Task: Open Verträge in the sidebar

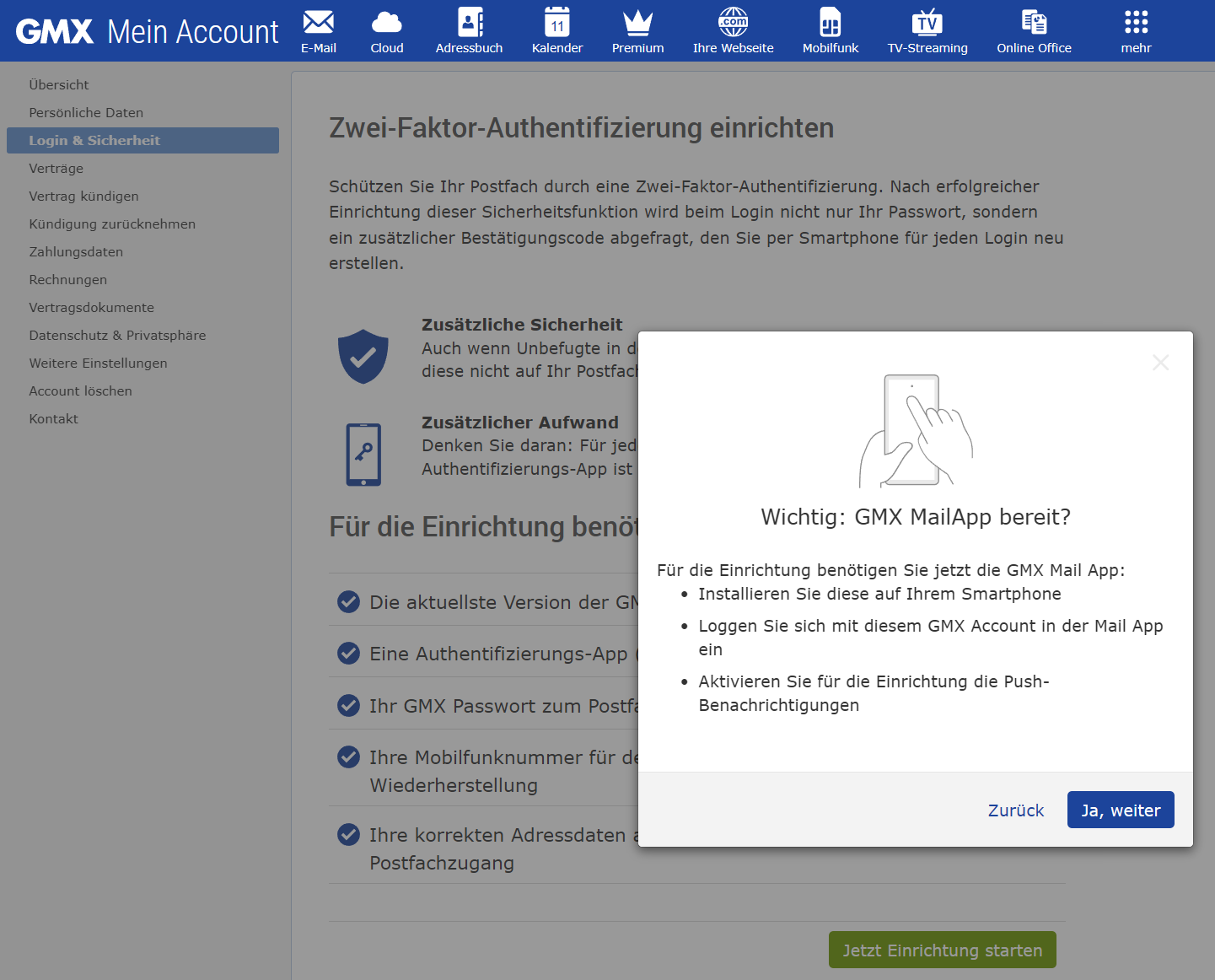Action: 56,168
